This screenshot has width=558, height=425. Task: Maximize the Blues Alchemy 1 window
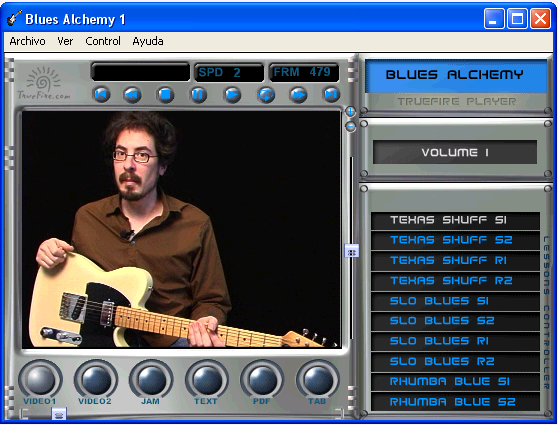tap(517, 19)
